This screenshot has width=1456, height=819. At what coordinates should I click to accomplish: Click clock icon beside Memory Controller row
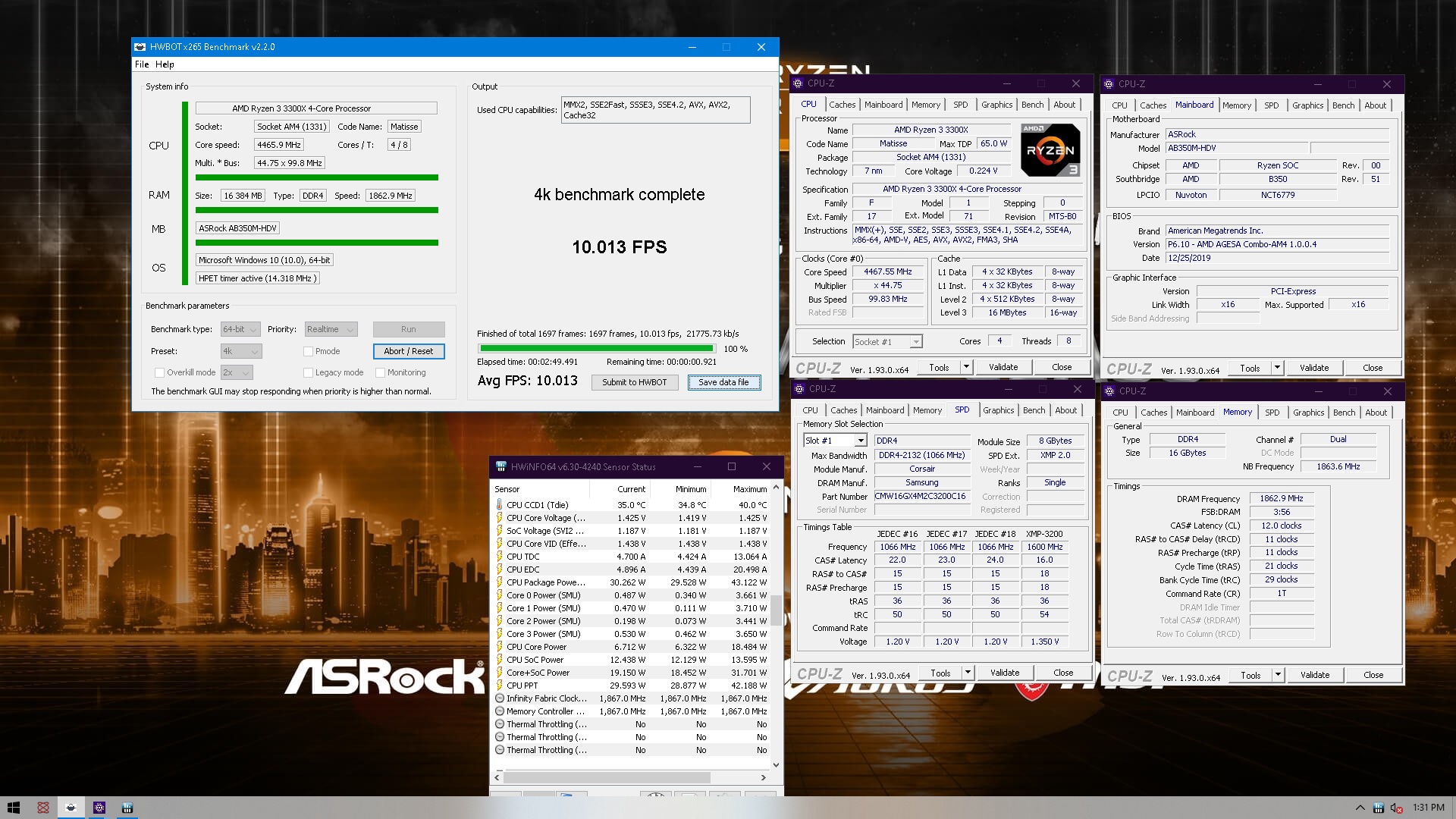499,711
